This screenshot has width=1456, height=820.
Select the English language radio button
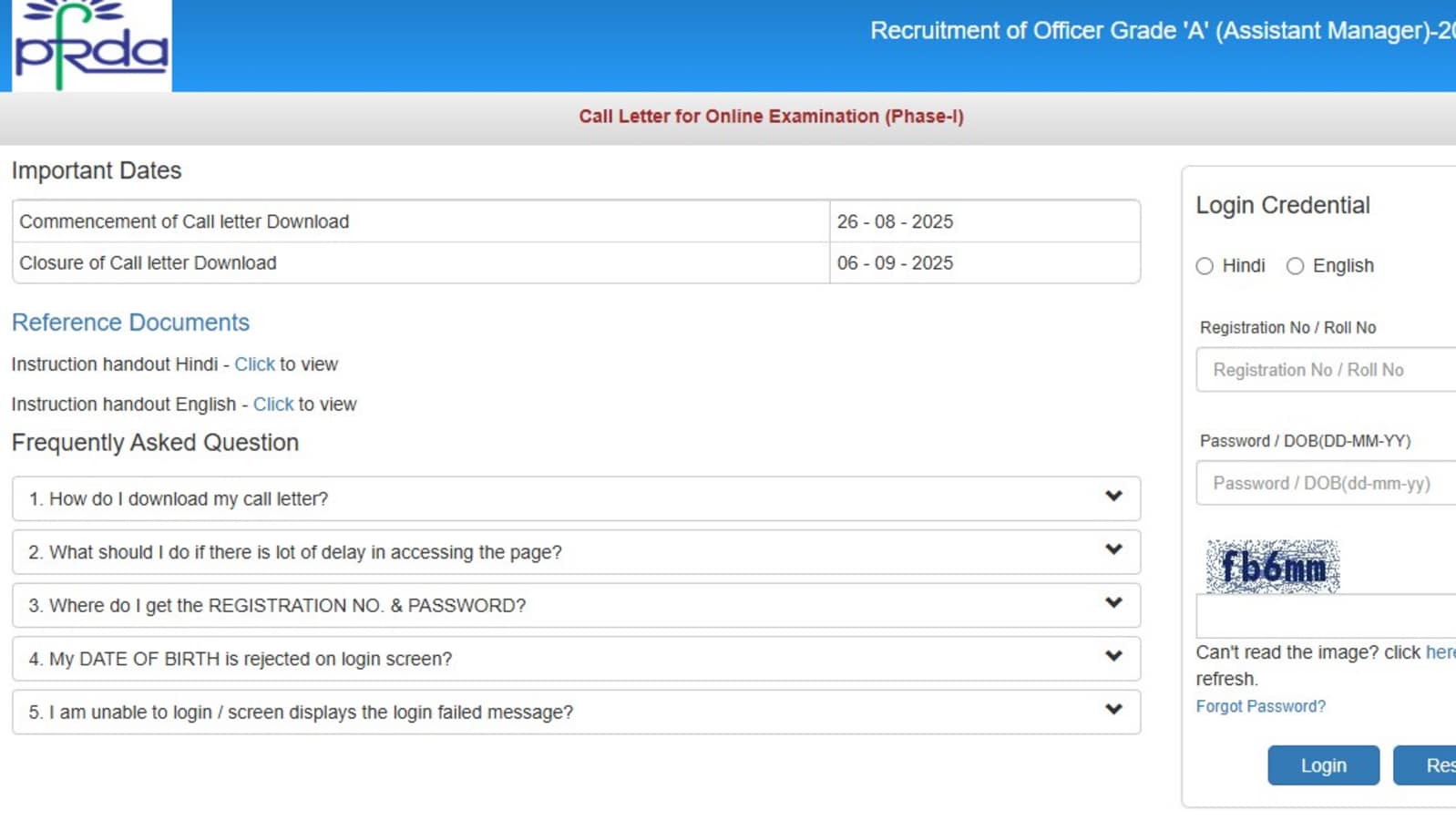click(1295, 266)
